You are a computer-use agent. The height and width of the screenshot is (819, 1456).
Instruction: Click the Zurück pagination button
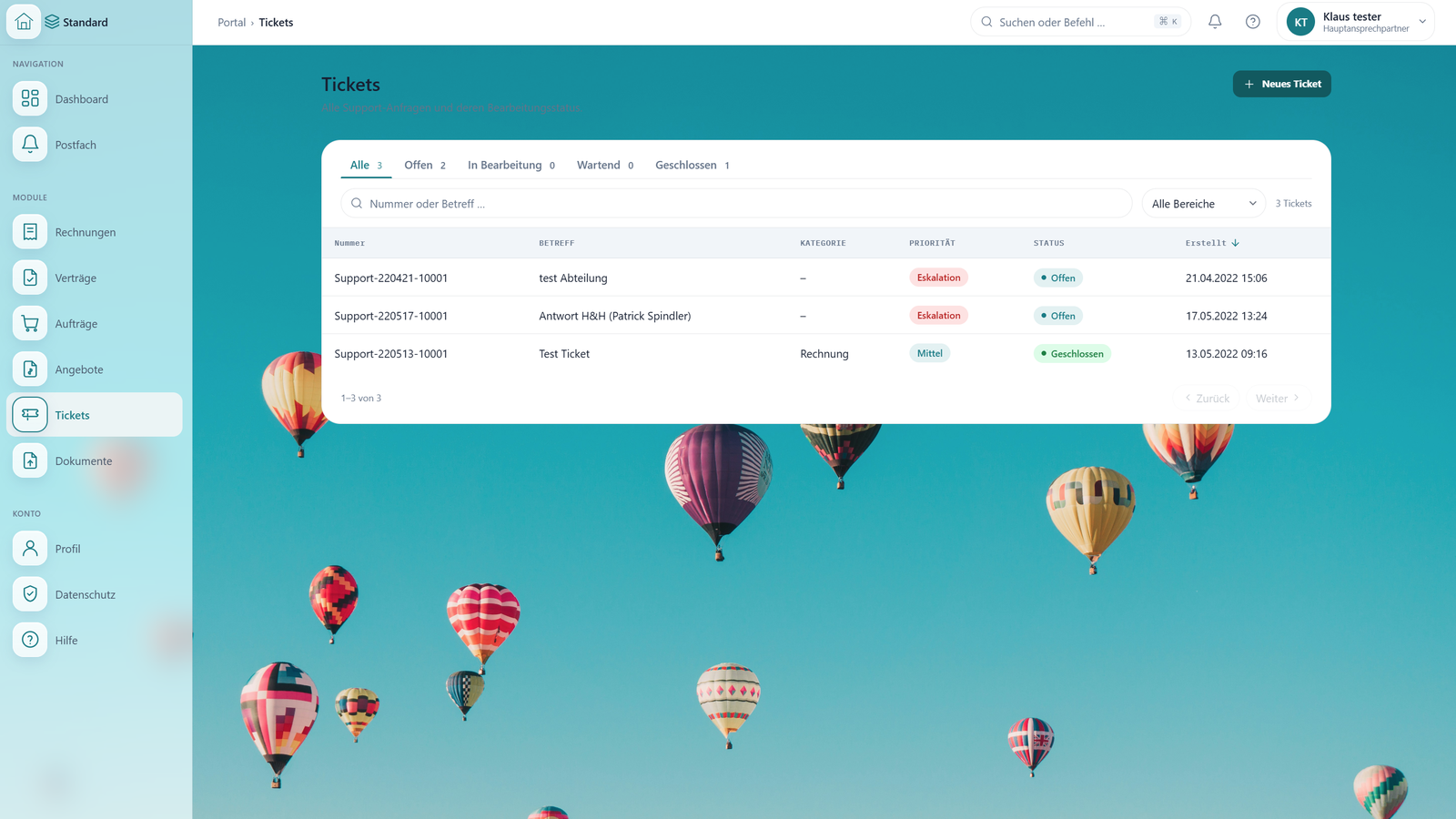click(x=1207, y=399)
